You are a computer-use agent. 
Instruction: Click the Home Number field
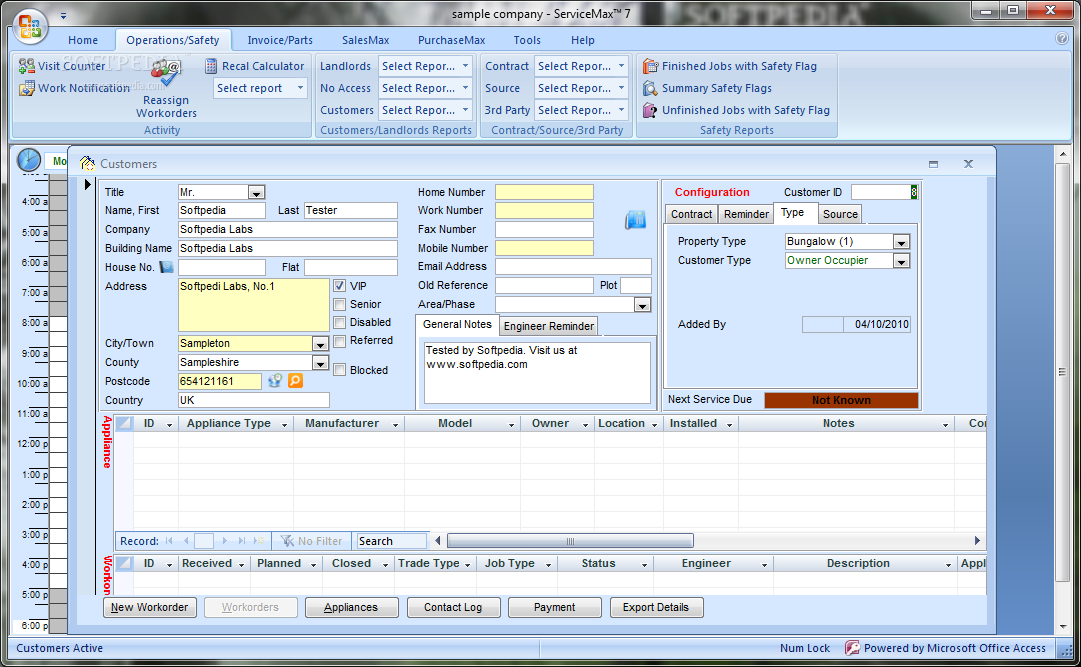(x=544, y=192)
